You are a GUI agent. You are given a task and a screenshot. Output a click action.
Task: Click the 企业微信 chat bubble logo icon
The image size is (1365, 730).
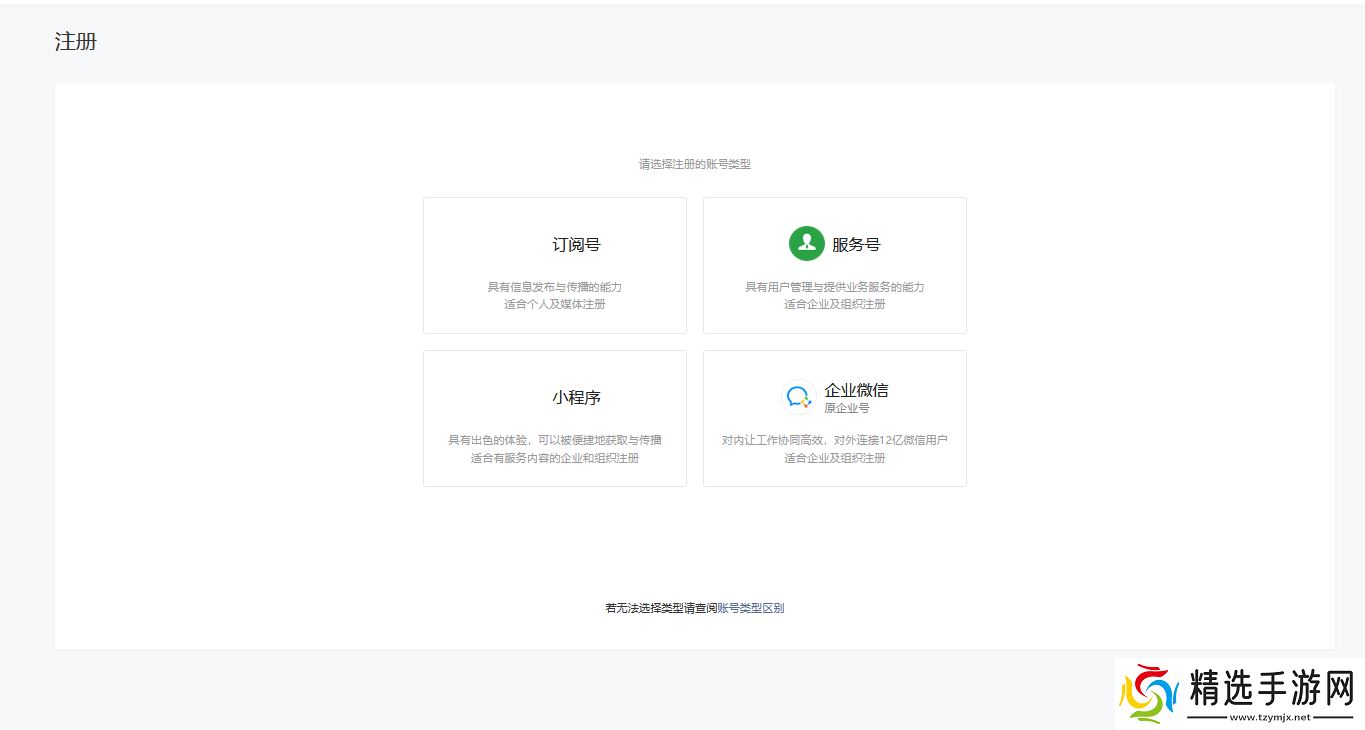pyautogui.click(x=798, y=397)
